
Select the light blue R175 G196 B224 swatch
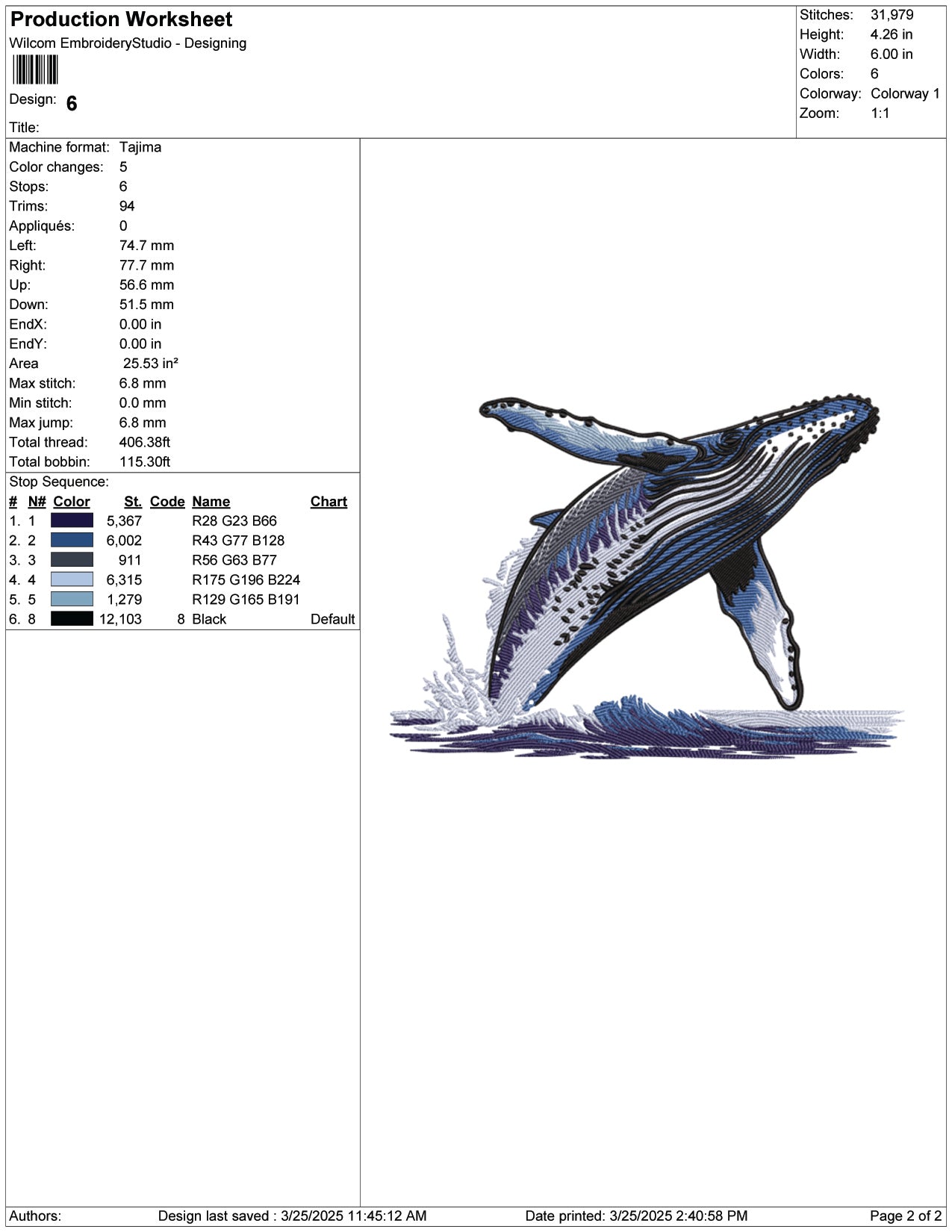click(72, 579)
